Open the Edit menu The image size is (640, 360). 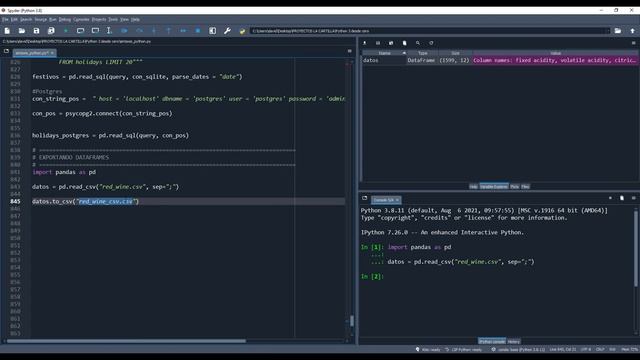coord(14,19)
